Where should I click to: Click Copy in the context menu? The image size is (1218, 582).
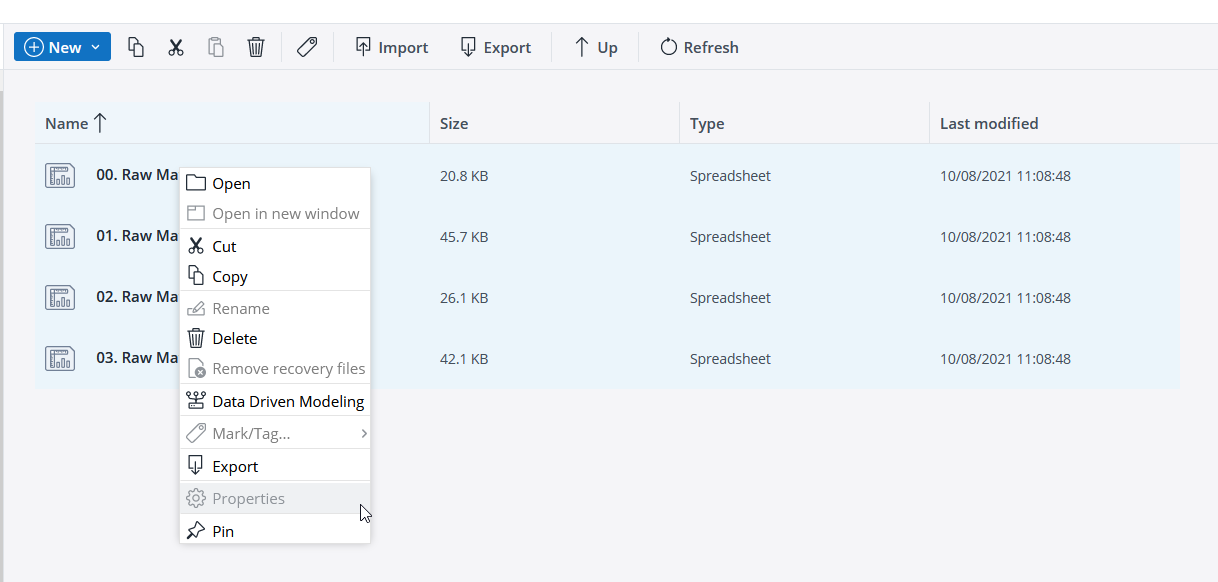coord(230,277)
